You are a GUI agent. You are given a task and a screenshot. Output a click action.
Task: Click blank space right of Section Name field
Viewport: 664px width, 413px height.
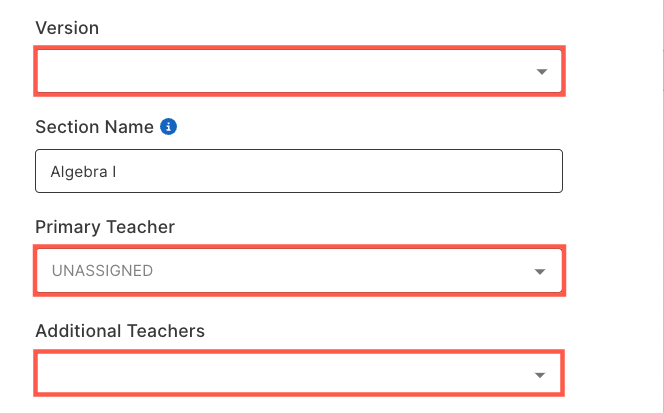point(612,171)
